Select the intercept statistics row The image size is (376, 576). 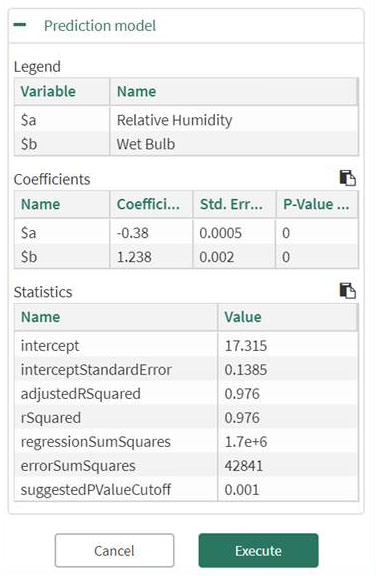pos(186,345)
